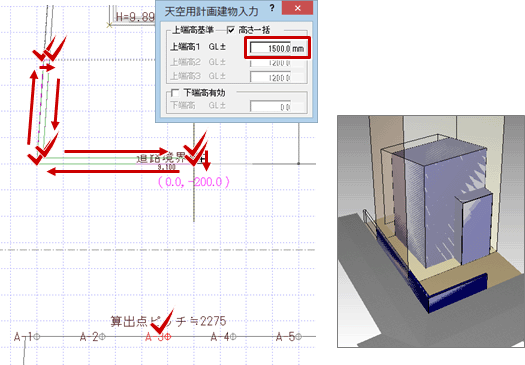Click the 3D building preview image

(x=431, y=231)
